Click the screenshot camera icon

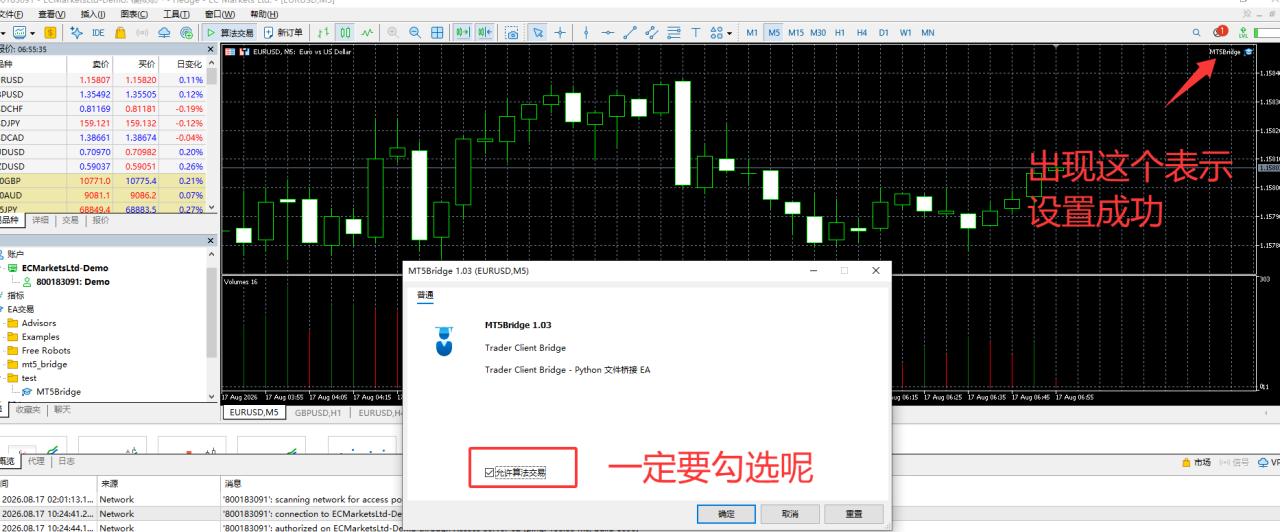[512, 33]
